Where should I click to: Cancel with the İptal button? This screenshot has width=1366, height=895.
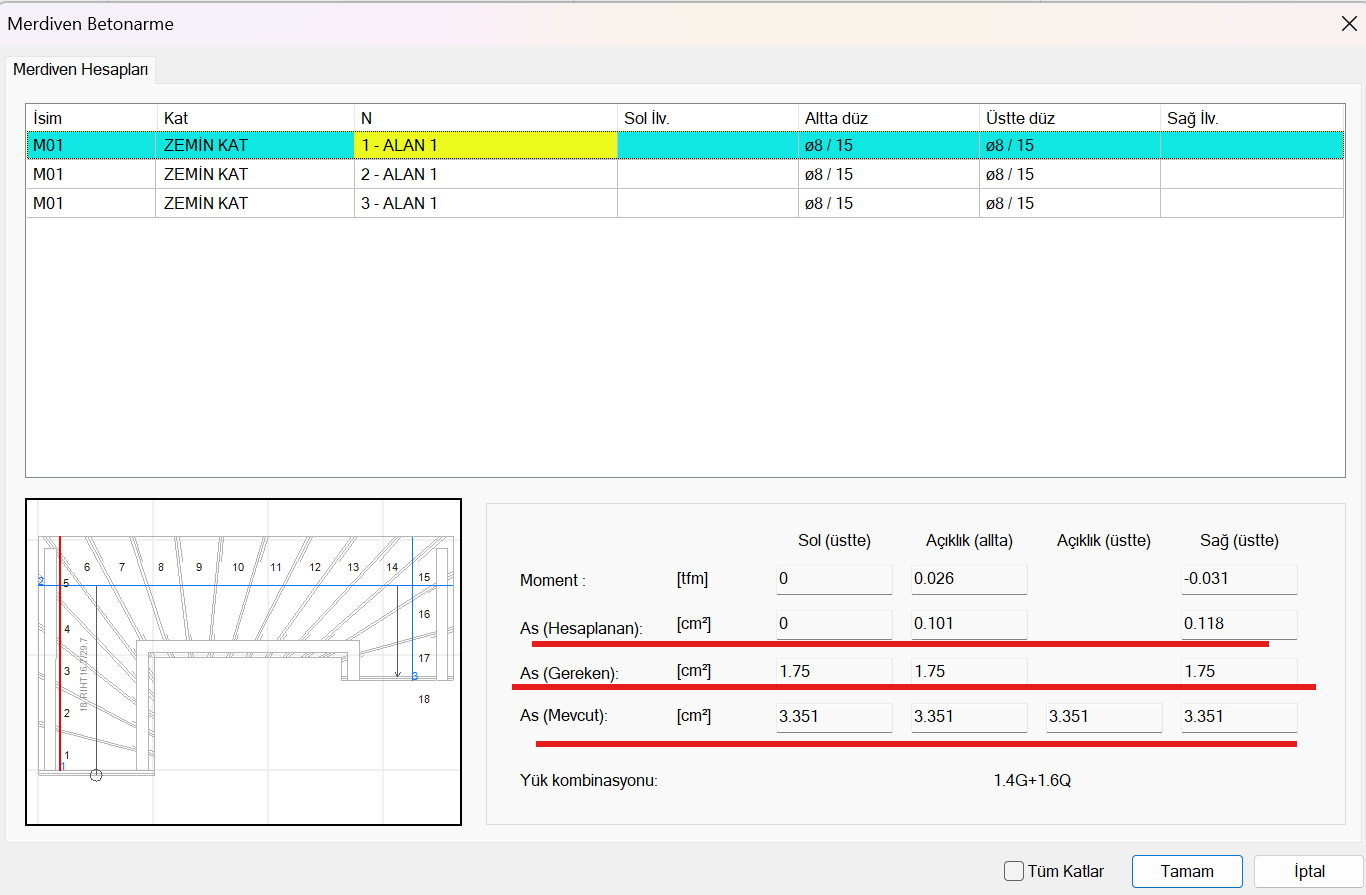pos(1309,871)
